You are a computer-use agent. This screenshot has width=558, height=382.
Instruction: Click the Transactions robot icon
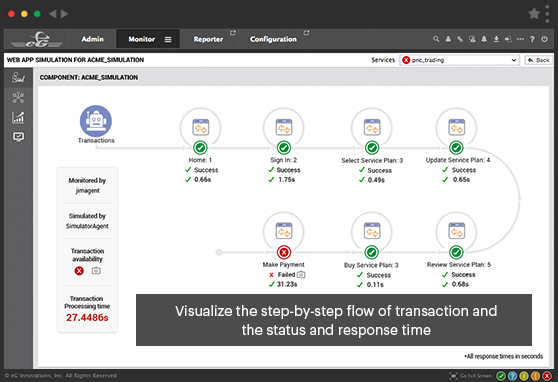[96, 121]
